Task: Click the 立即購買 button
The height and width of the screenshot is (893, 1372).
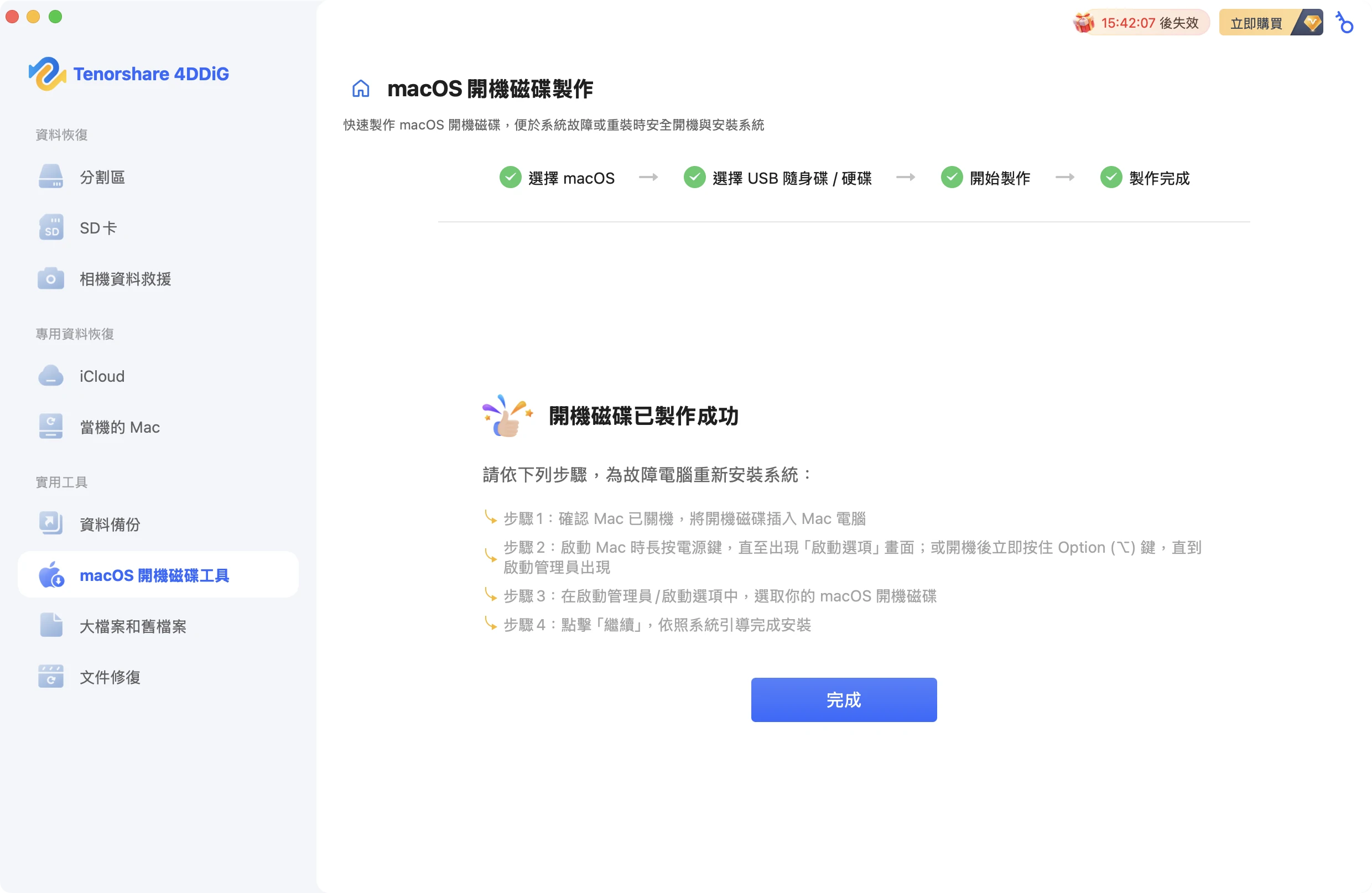Action: click(x=1271, y=23)
